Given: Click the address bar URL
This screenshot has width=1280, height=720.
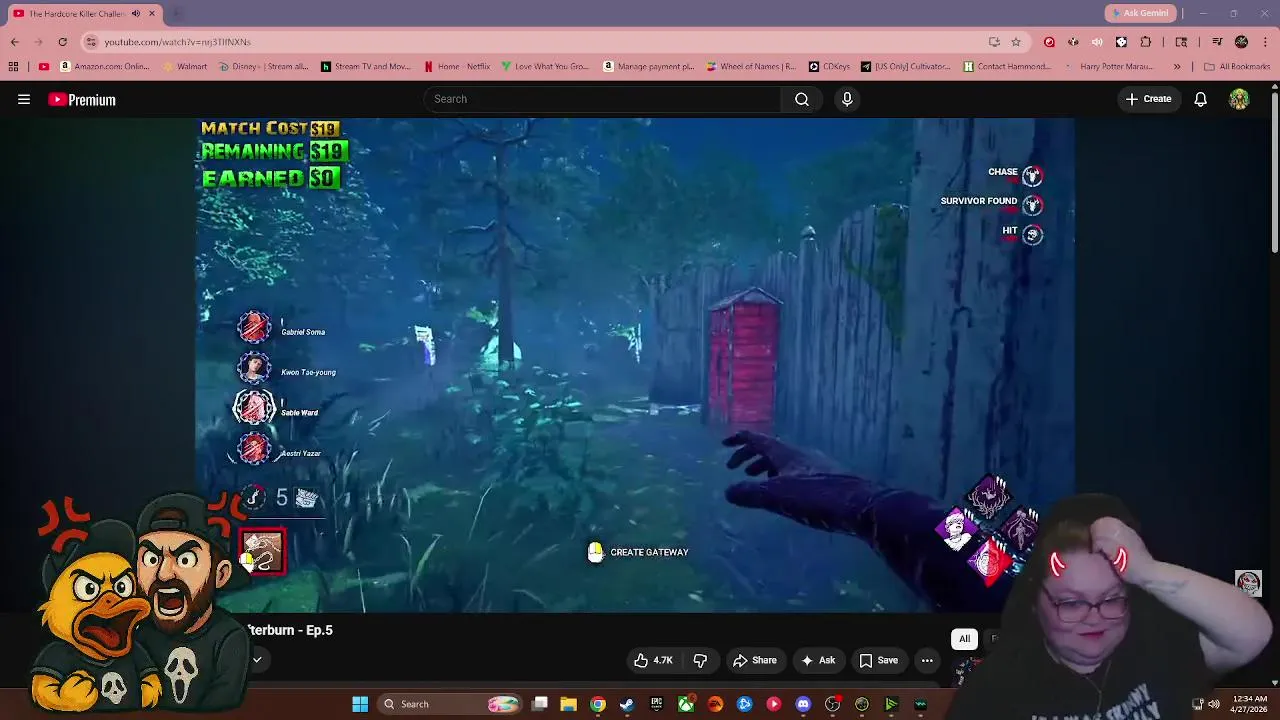Looking at the screenshot, I should [178, 42].
